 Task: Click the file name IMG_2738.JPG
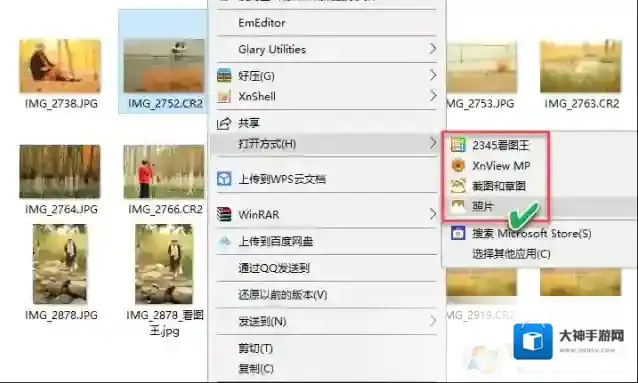tap(61, 104)
